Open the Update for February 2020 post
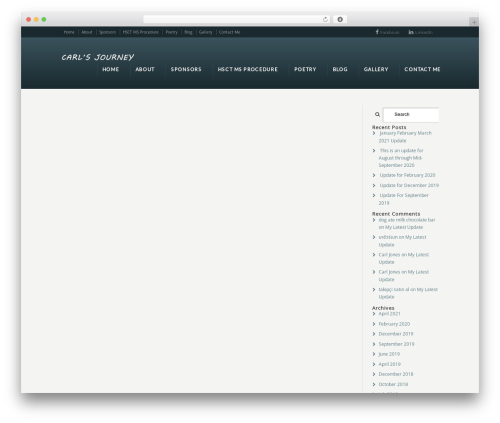 [407, 175]
